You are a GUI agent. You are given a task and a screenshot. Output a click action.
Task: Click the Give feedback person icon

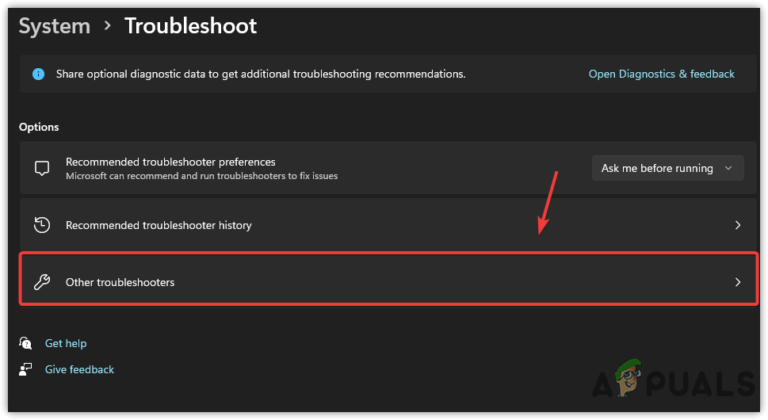pos(25,370)
